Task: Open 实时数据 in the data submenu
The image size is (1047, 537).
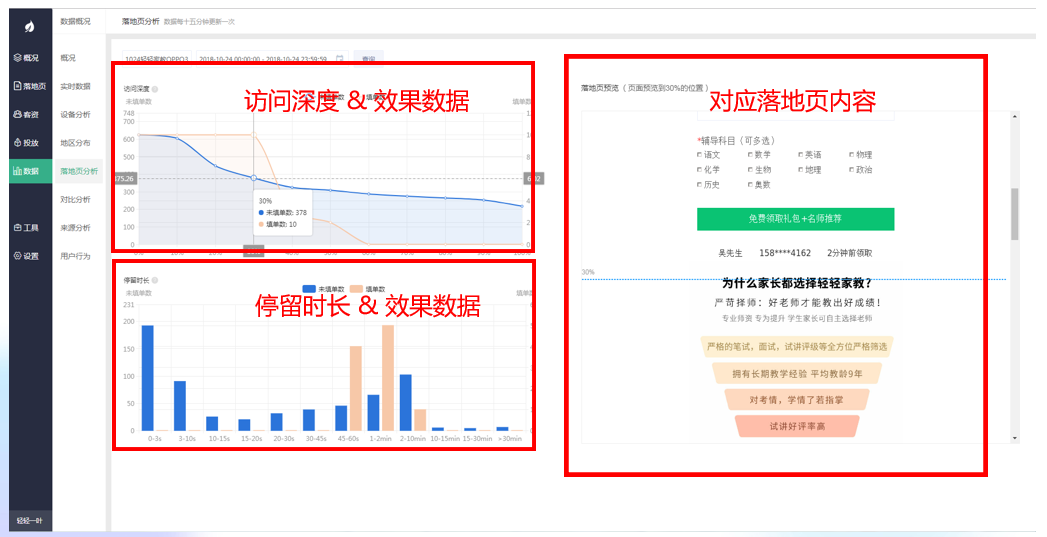Action: tap(75, 86)
